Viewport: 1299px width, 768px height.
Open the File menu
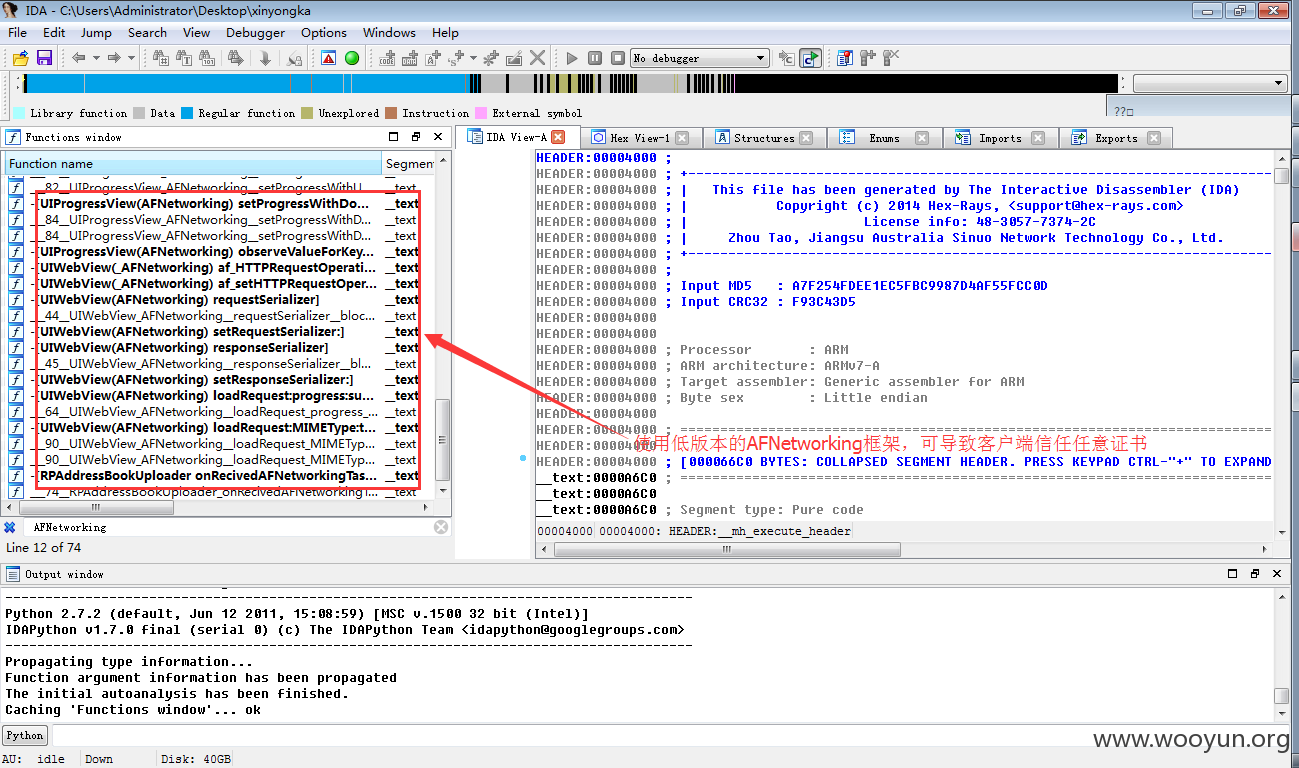[18, 32]
